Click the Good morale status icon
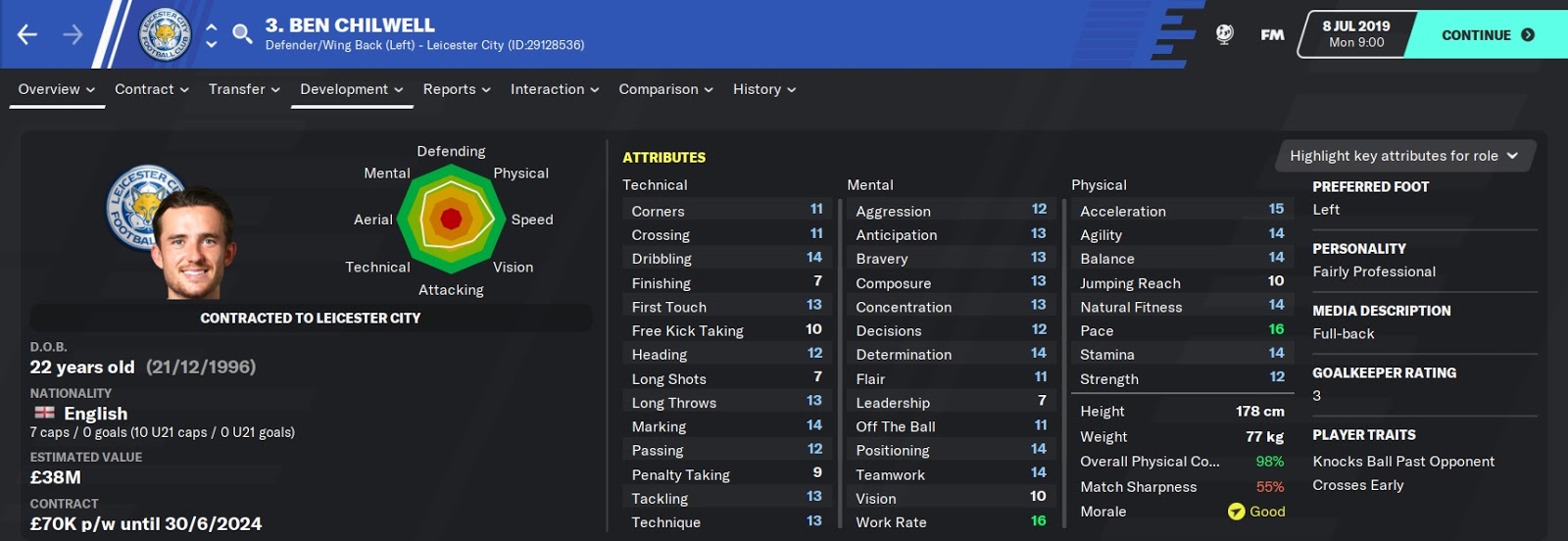Image resolution: width=1568 pixels, height=541 pixels. [x=1236, y=512]
